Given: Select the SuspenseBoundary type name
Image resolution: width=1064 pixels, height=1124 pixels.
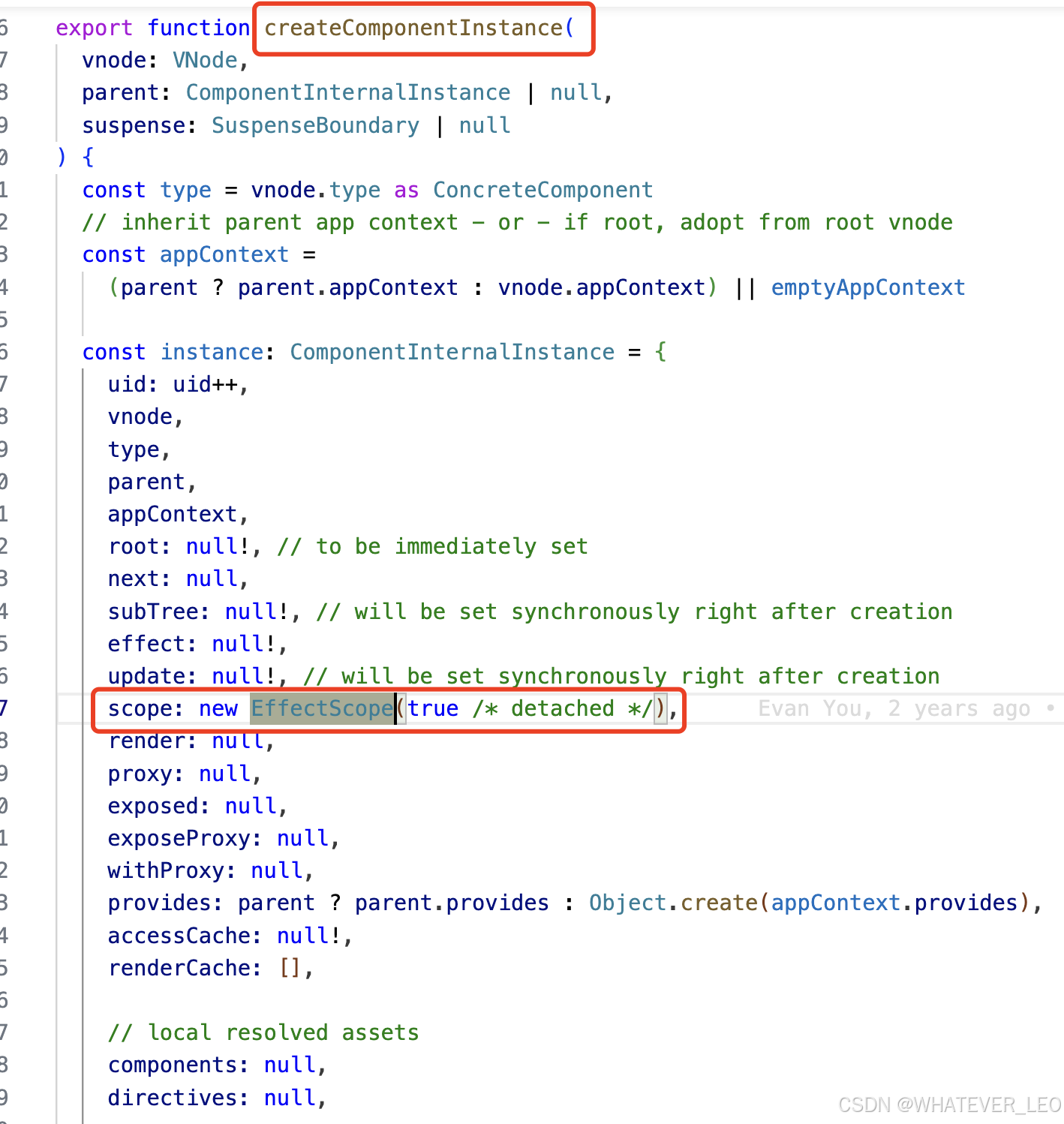Looking at the screenshot, I should [315, 125].
